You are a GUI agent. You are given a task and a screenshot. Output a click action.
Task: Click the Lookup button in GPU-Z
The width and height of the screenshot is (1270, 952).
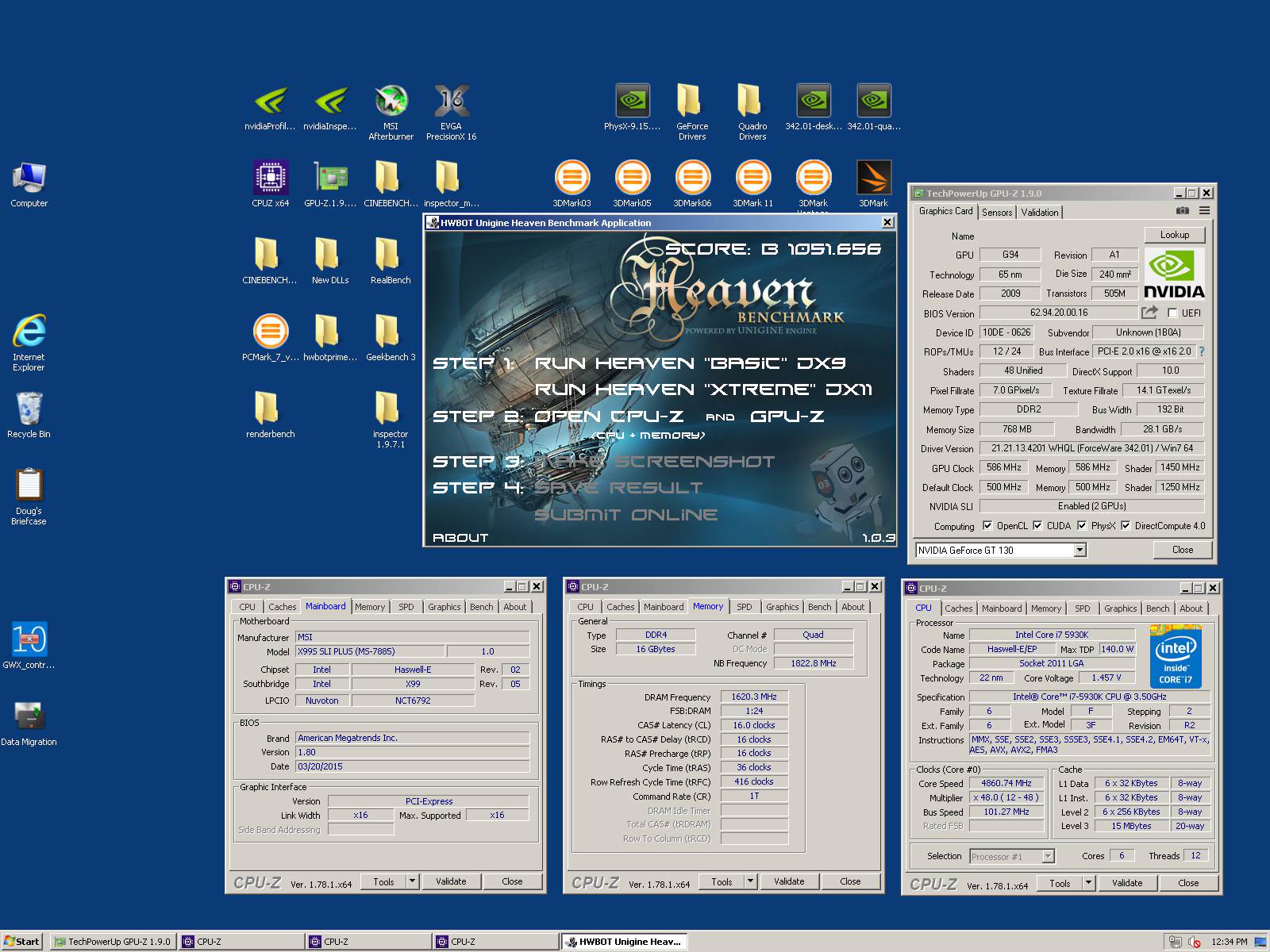[1175, 235]
